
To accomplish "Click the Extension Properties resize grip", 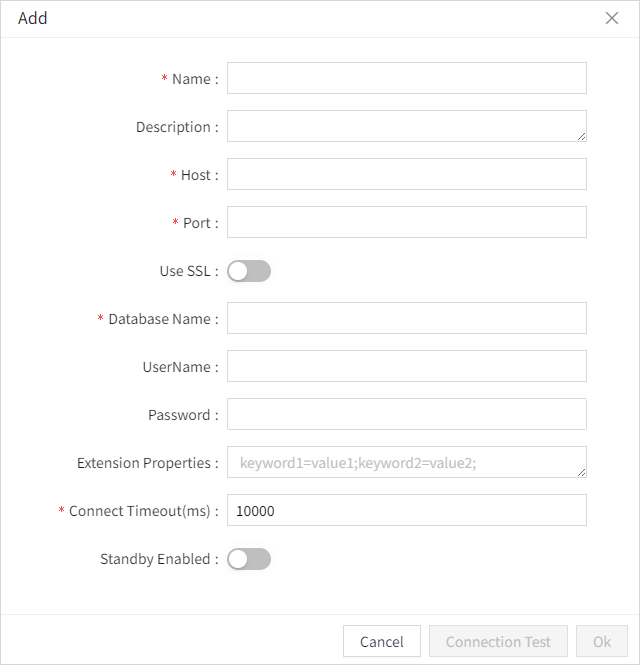I will point(581,472).
